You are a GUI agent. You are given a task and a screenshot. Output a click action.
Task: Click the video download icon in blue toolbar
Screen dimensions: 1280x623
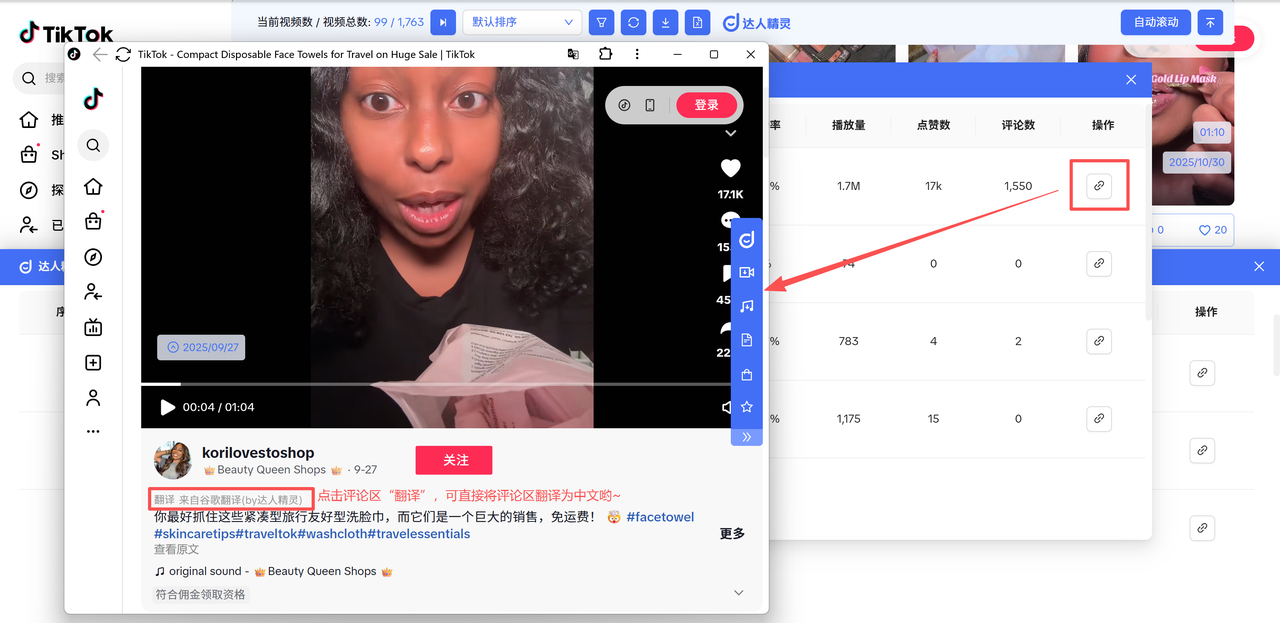point(746,273)
